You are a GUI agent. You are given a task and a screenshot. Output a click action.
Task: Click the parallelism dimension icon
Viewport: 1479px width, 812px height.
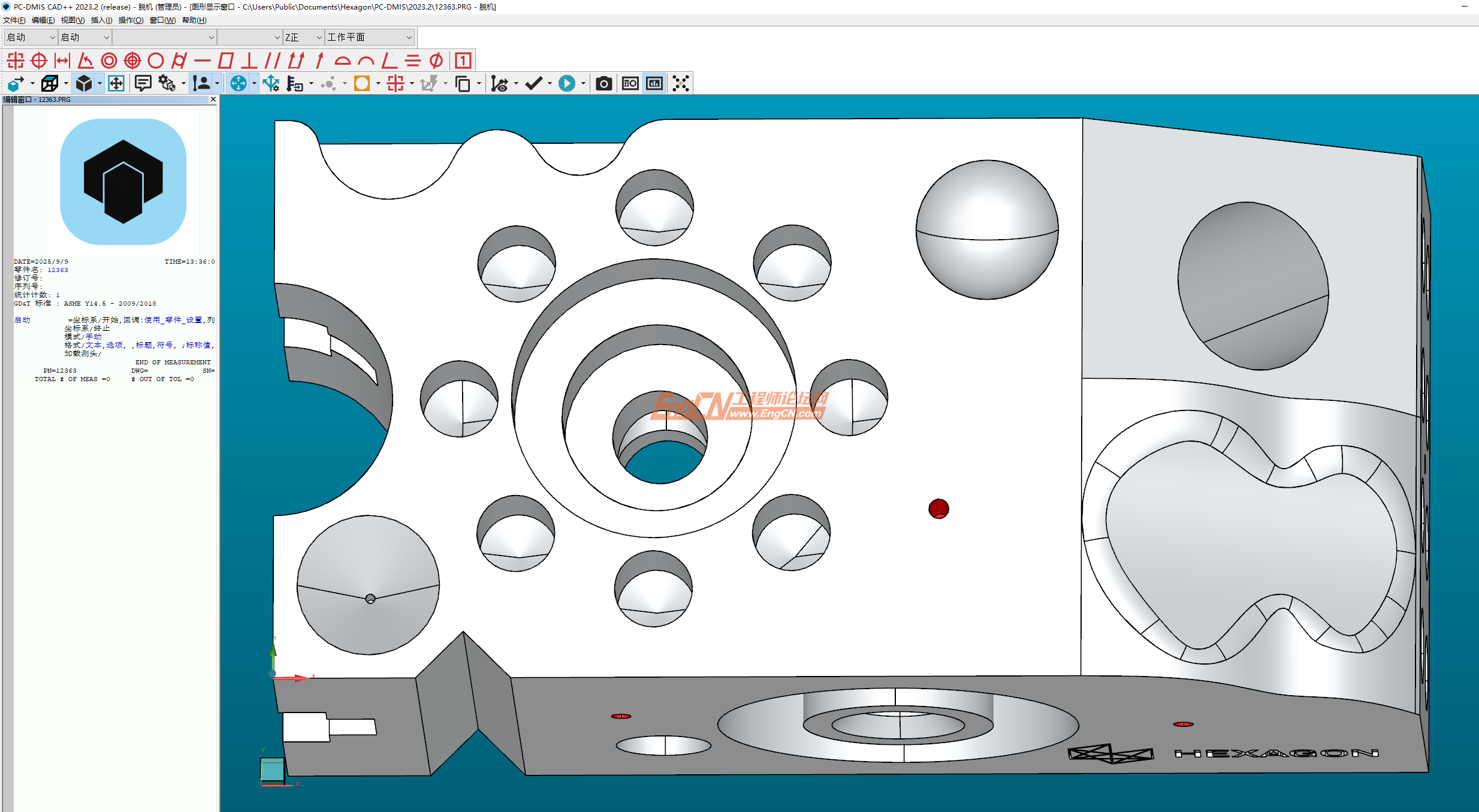[x=272, y=61]
